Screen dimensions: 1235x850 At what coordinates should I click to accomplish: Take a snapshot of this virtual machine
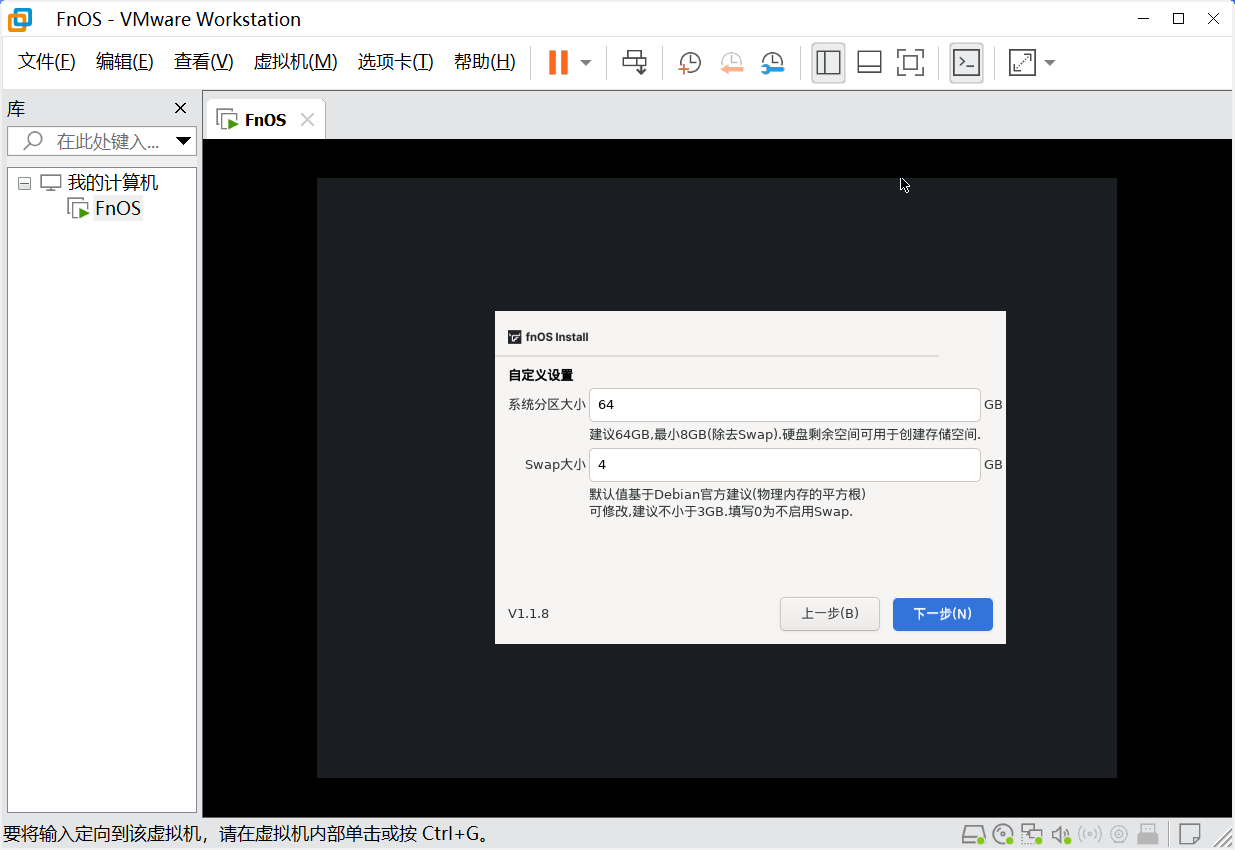pos(689,62)
